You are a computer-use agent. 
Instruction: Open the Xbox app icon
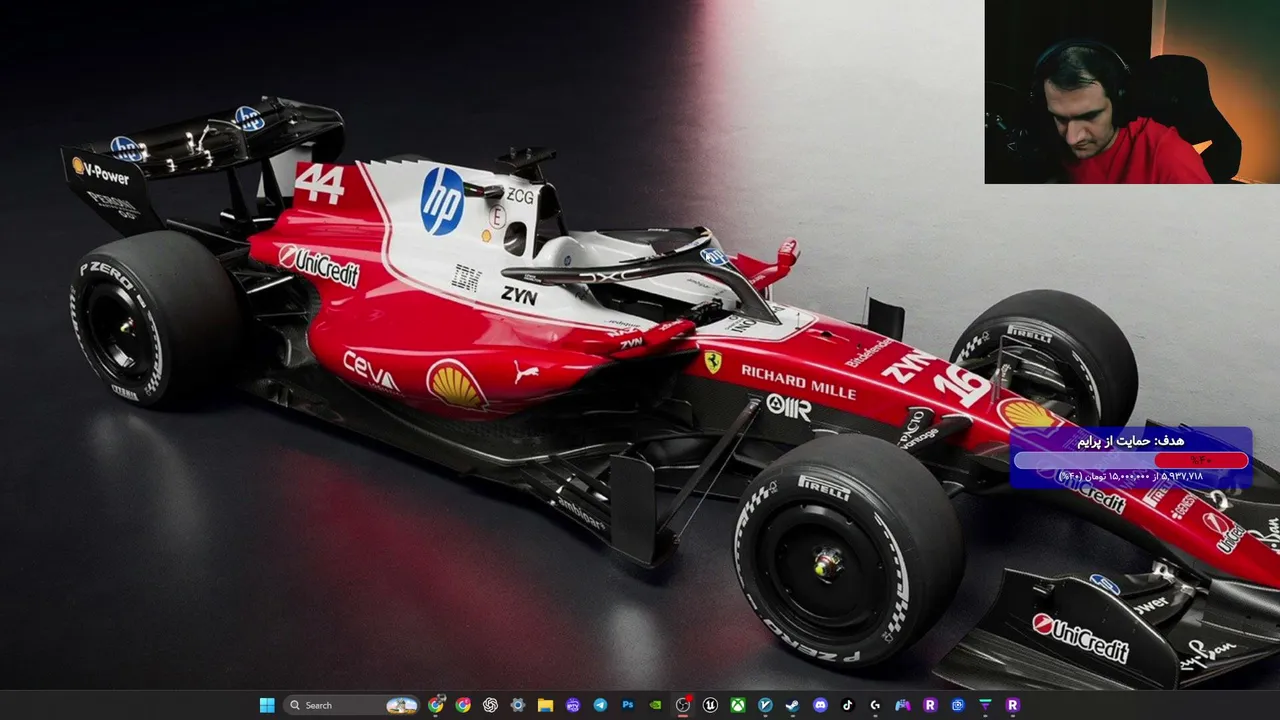click(738, 705)
